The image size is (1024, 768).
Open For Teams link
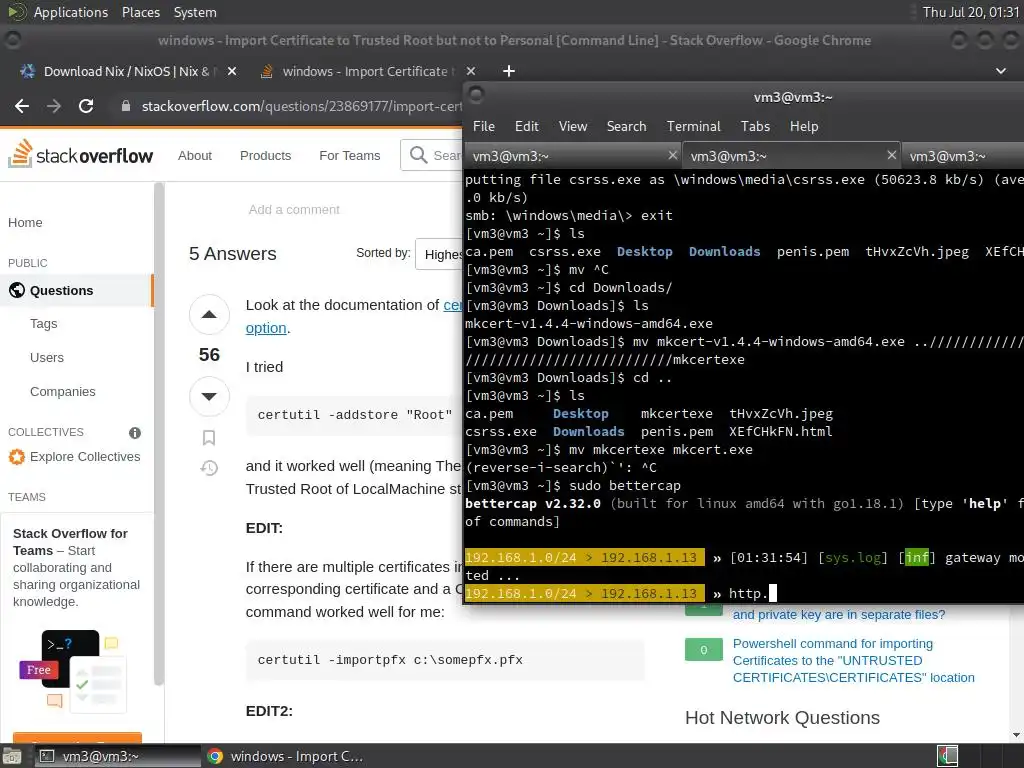pos(349,155)
